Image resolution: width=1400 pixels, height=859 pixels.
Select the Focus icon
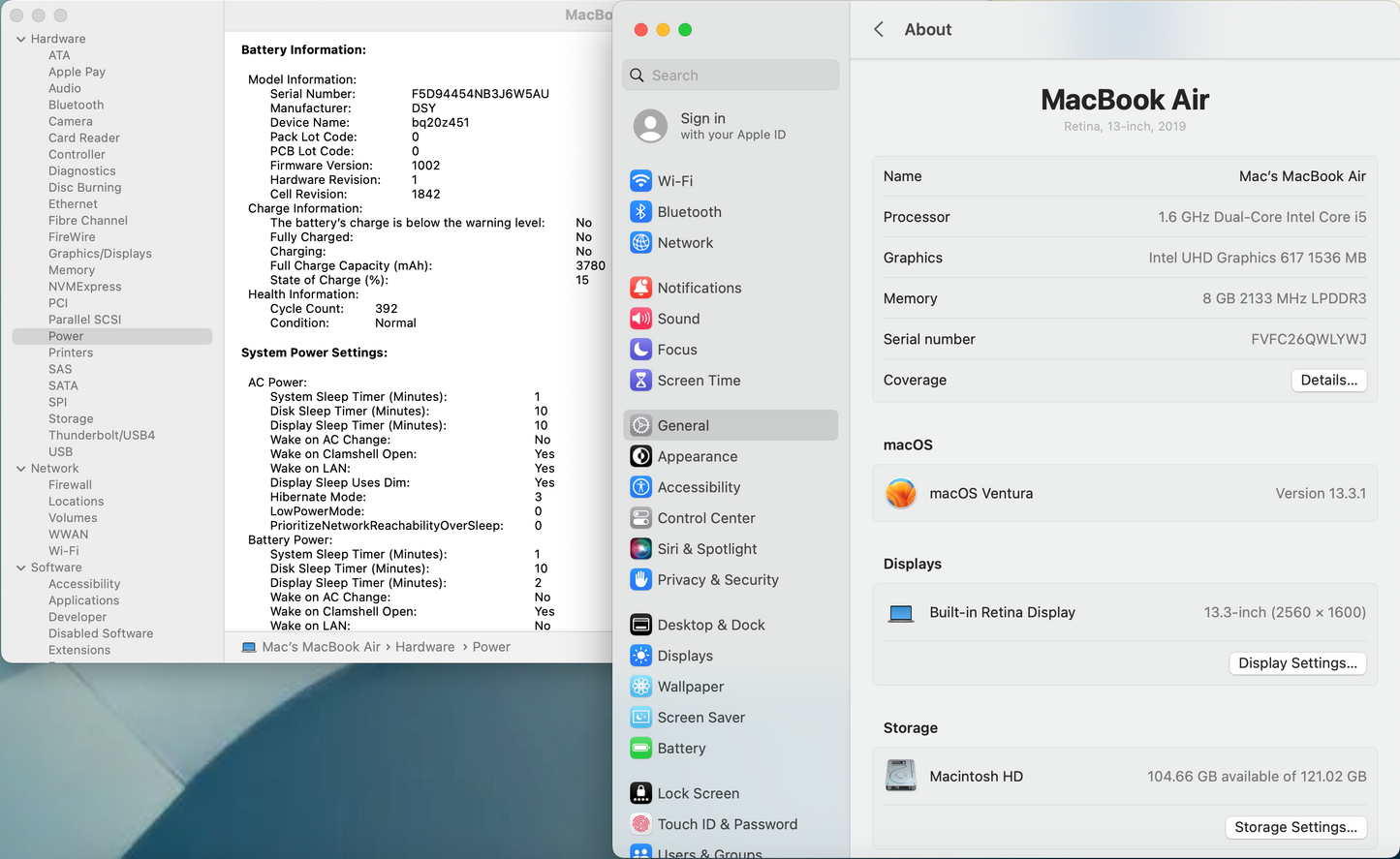(676, 350)
